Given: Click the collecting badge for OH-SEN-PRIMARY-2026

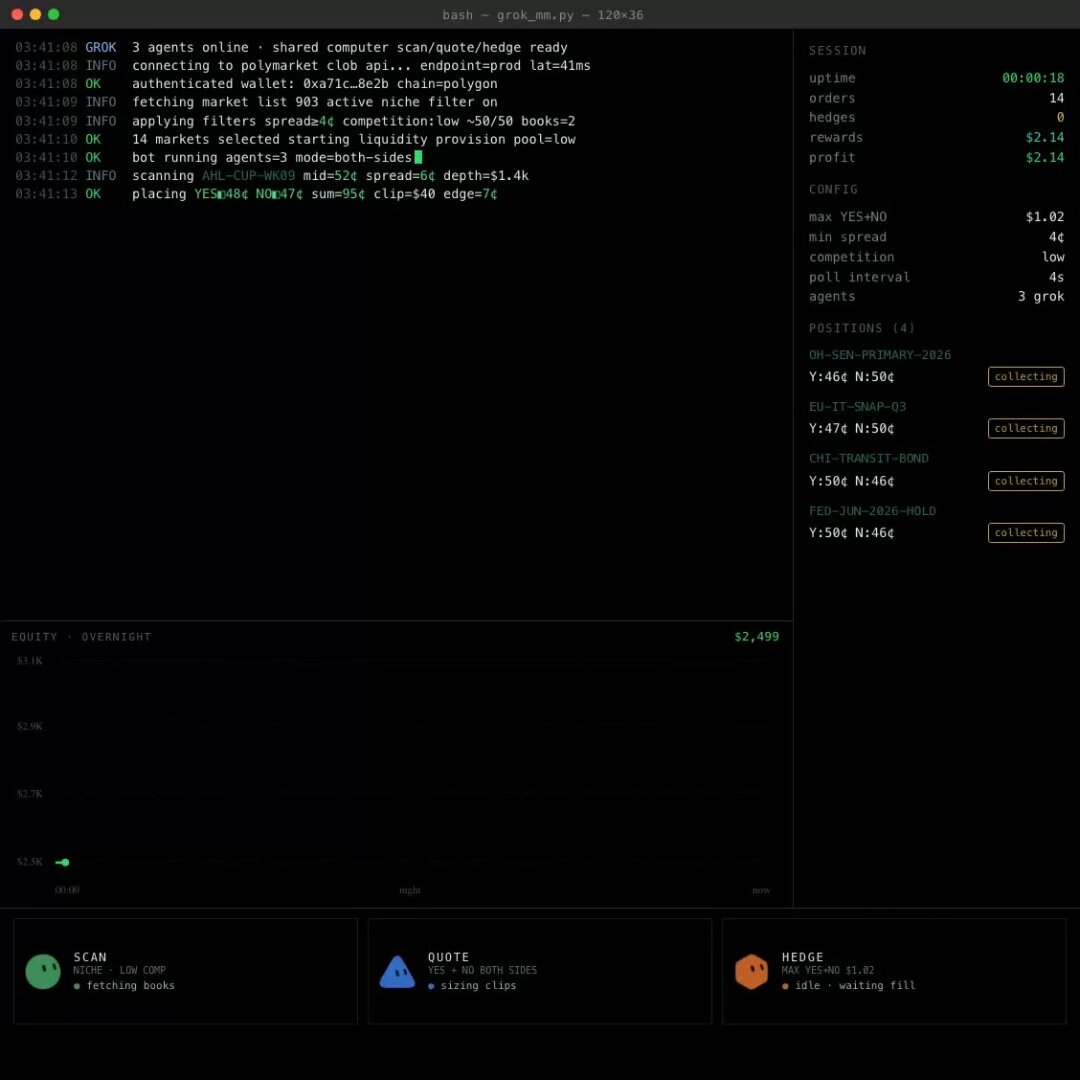Looking at the screenshot, I should 1026,377.
